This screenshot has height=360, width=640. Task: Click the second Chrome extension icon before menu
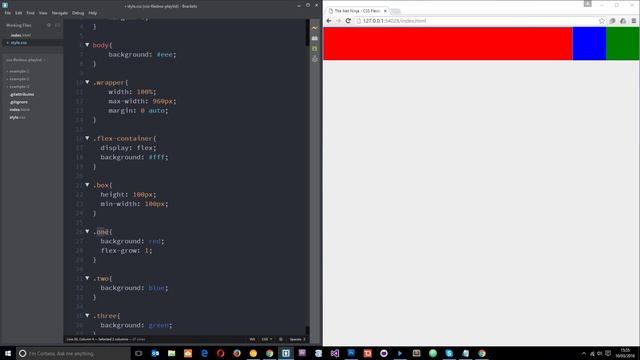[623, 21]
